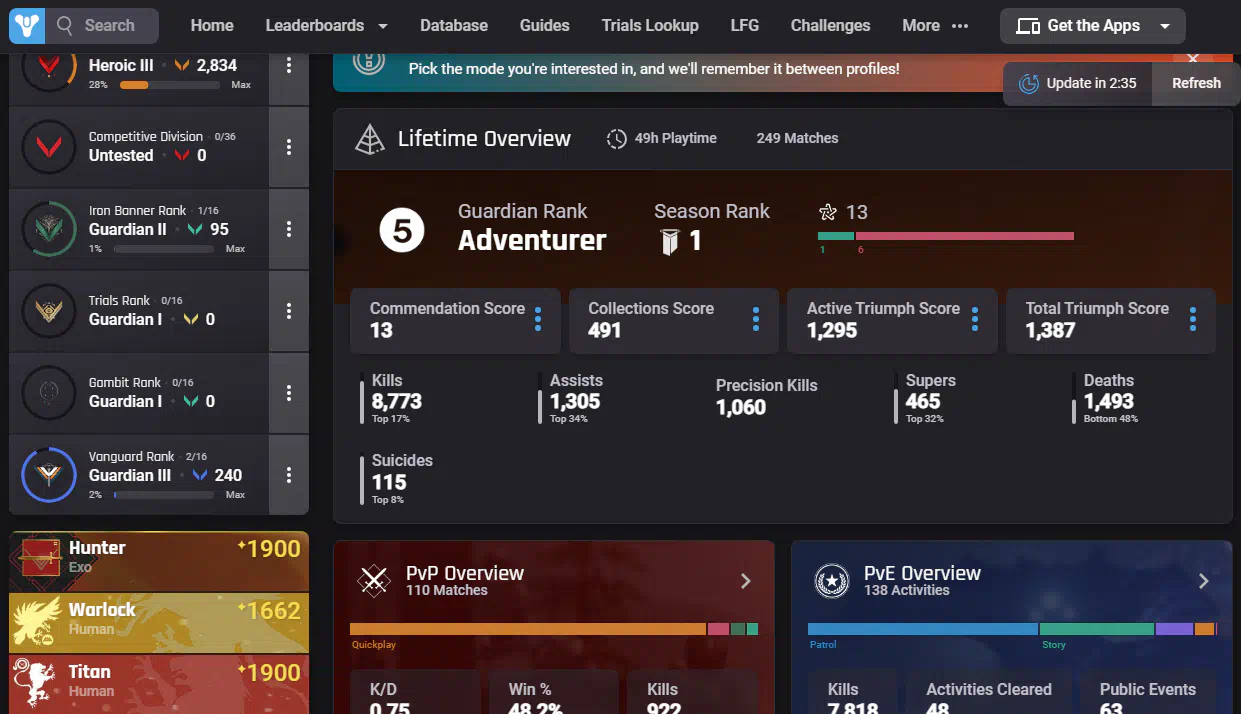Screen dimensions: 1241x714
Task: Click the Story green bar segment
Action: click(x=1097, y=629)
